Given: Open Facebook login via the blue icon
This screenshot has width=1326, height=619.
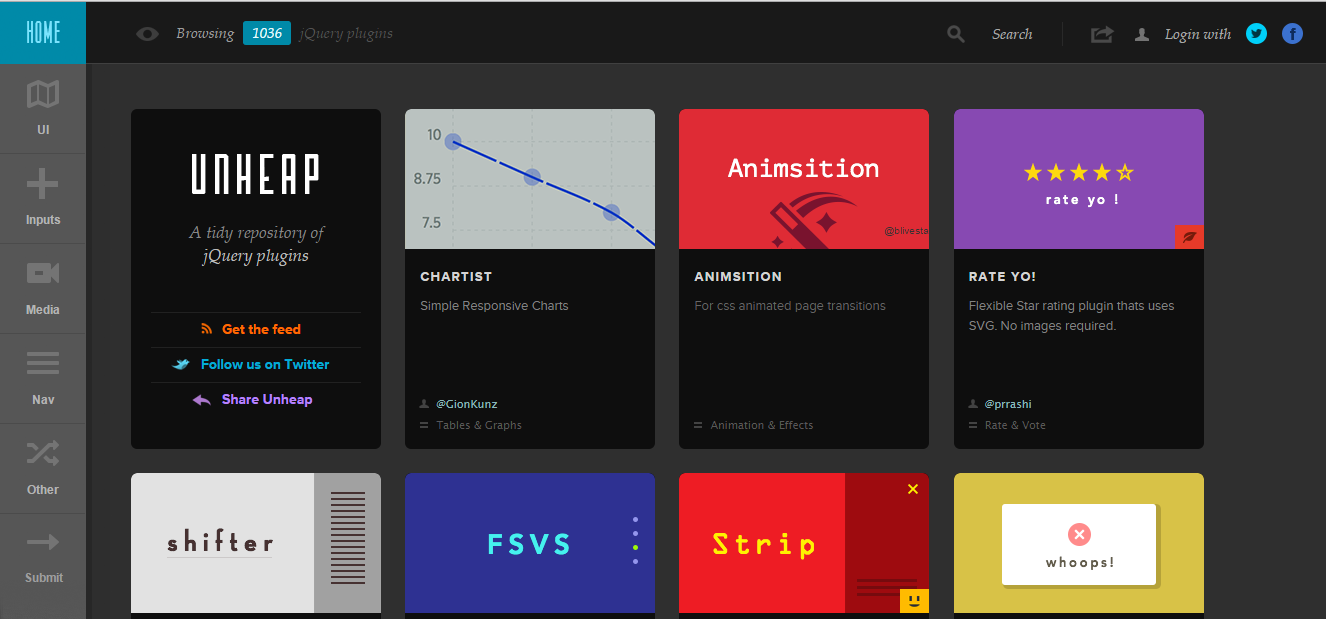Looking at the screenshot, I should (1292, 33).
